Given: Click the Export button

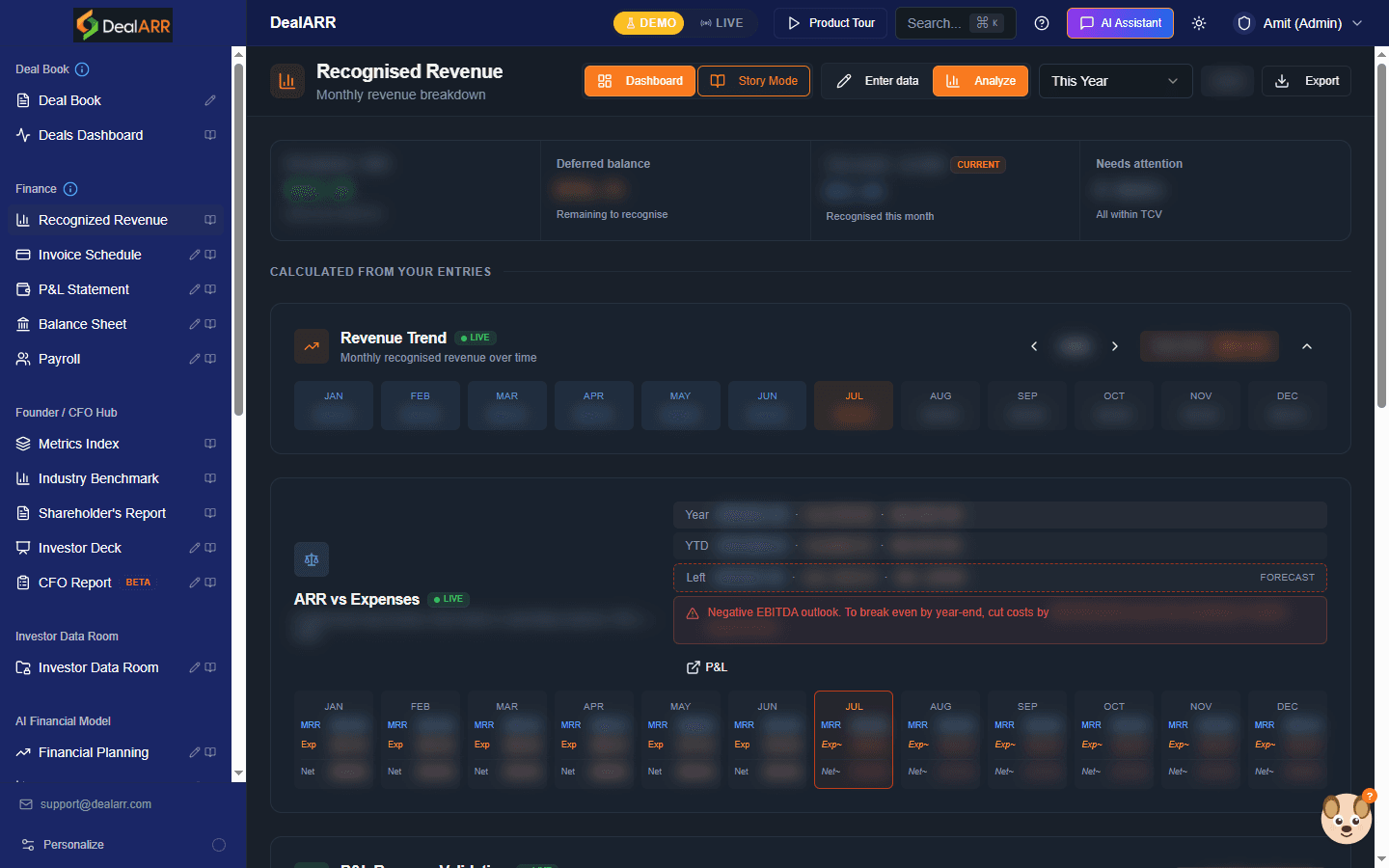Looking at the screenshot, I should tap(1306, 81).
